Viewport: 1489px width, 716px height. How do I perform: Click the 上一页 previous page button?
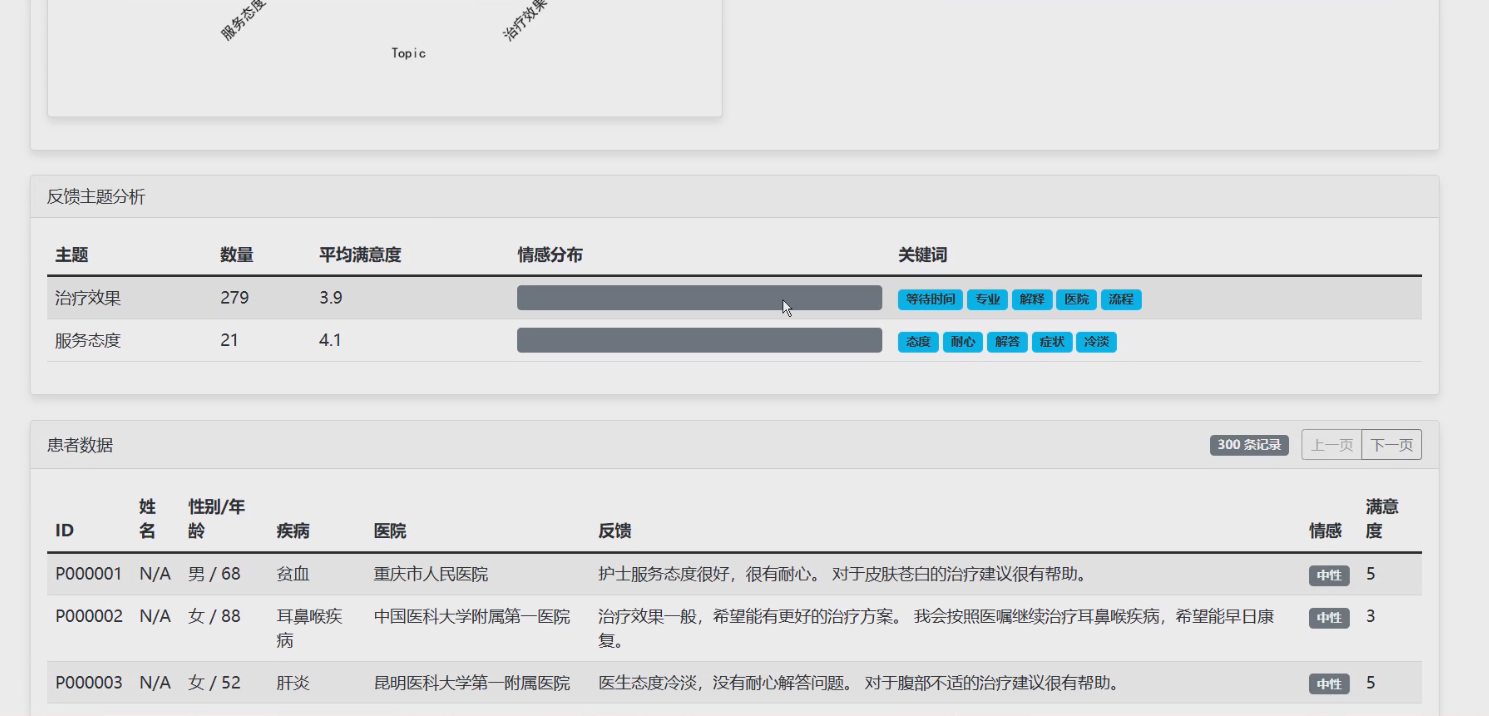1332,445
